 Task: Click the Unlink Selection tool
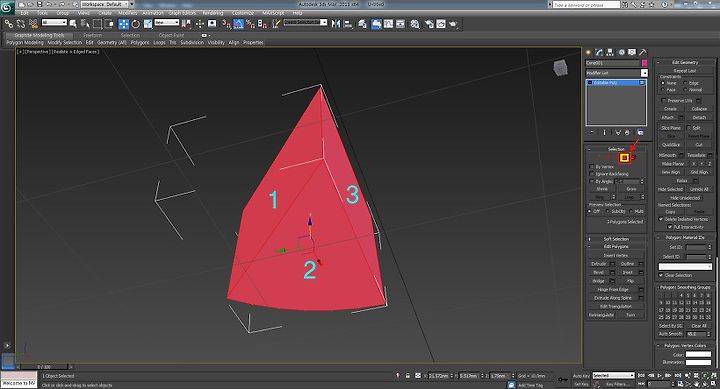[x=21, y=24]
